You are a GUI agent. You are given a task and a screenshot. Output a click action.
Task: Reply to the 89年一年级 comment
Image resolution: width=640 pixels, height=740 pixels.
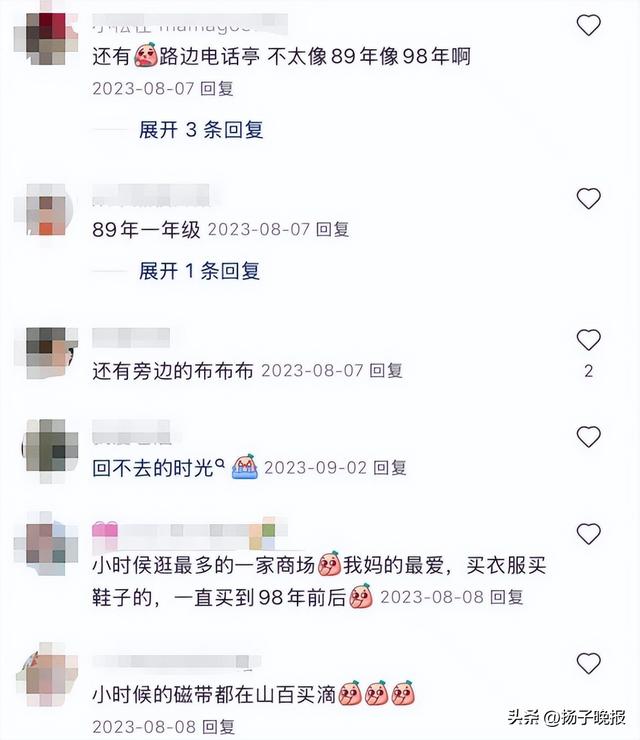332,229
